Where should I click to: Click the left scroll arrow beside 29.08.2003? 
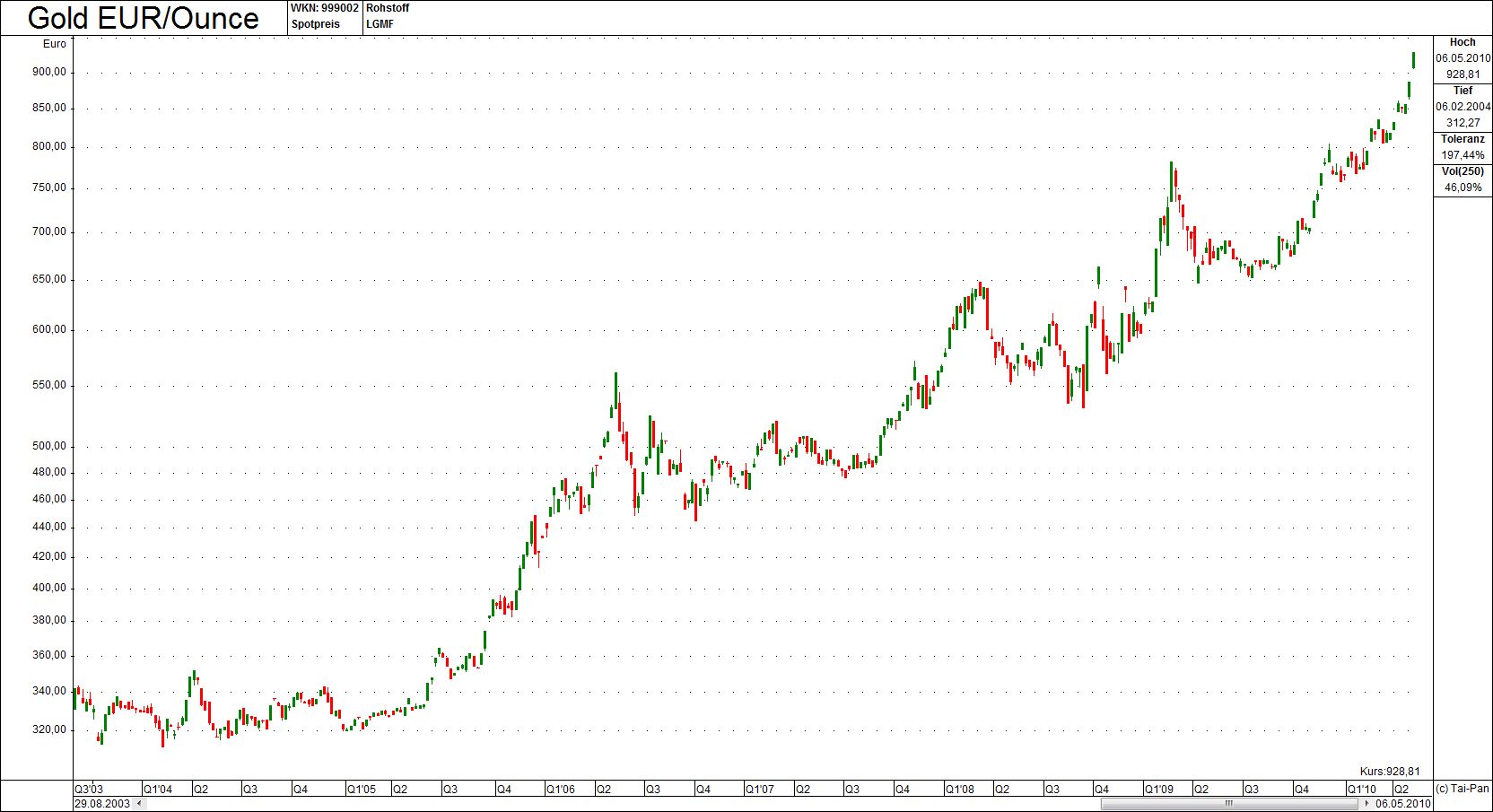tap(138, 804)
